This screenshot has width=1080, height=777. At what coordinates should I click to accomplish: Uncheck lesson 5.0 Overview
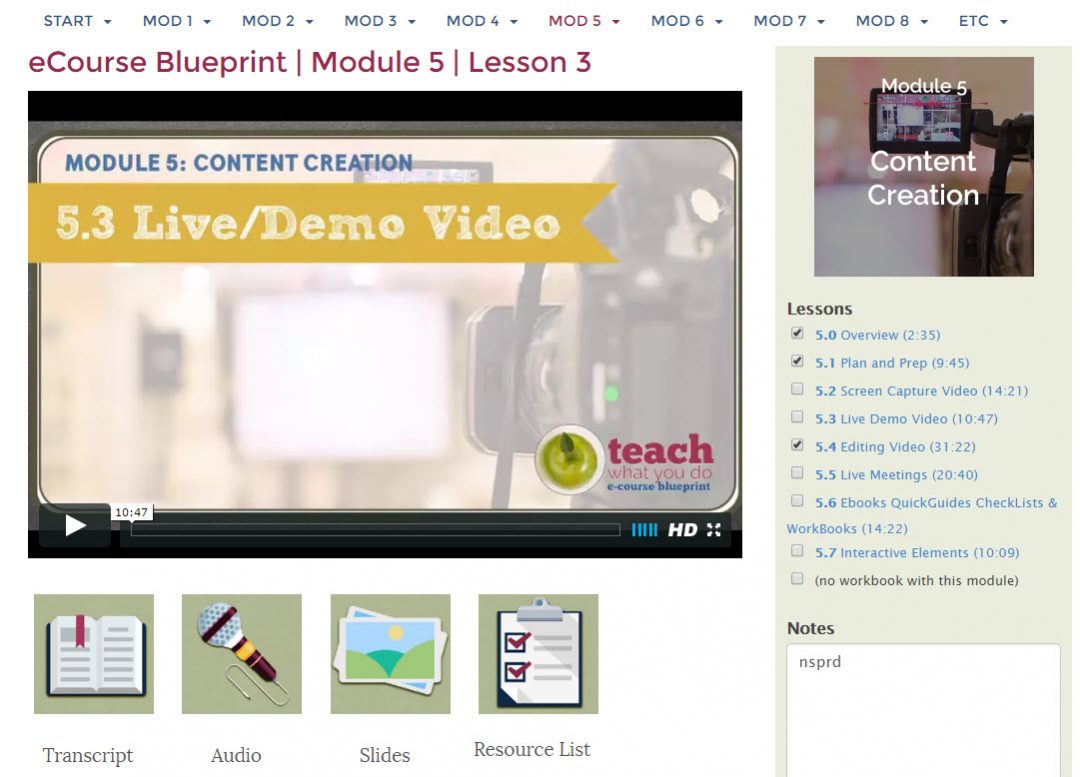[x=797, y=332]
